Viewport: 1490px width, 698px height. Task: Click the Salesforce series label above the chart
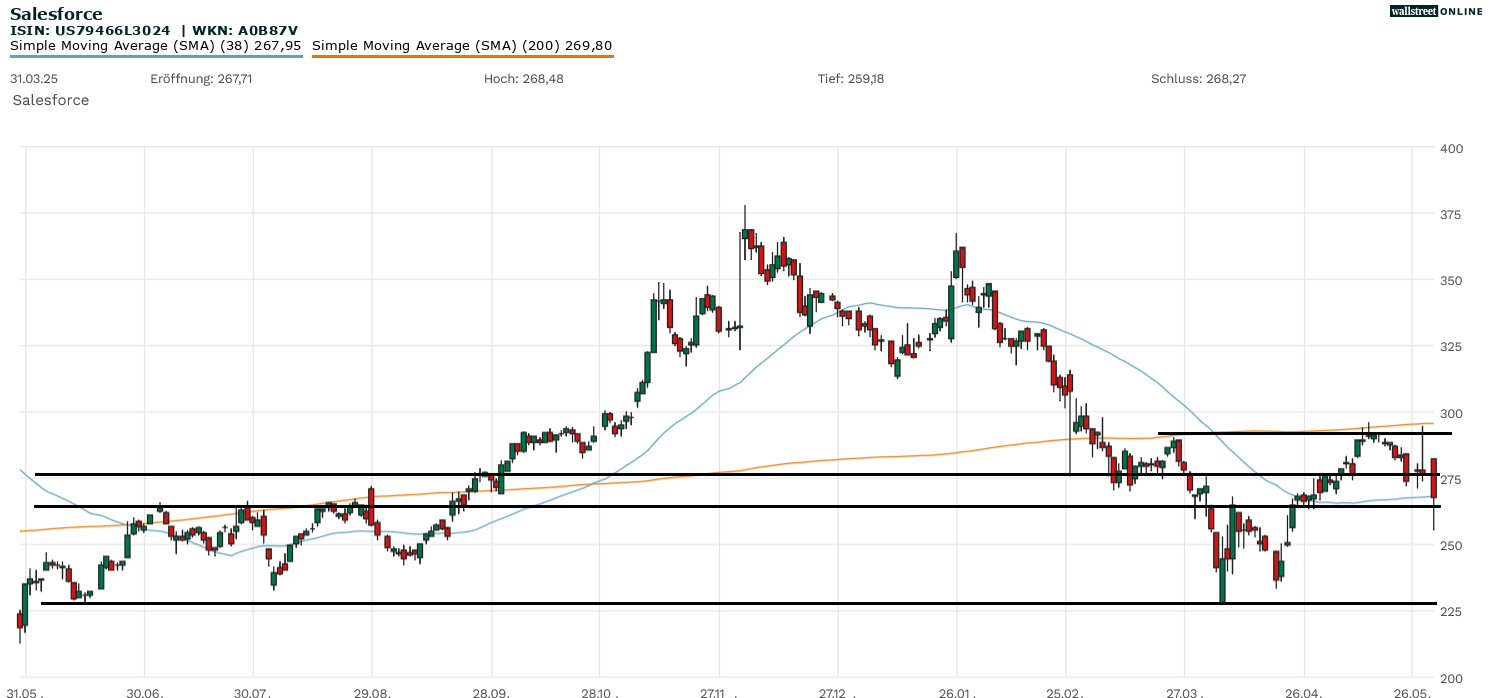pyautogui.click(x=51, y=100)
